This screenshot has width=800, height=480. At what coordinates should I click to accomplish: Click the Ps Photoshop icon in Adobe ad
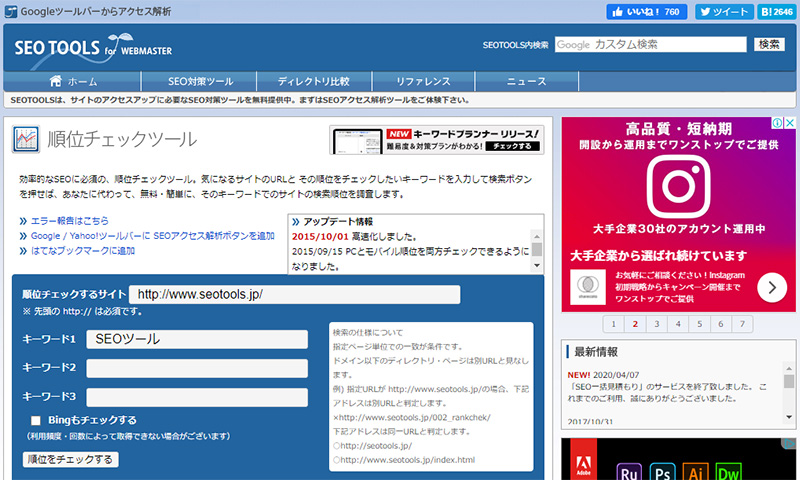[x=662, y=472]
